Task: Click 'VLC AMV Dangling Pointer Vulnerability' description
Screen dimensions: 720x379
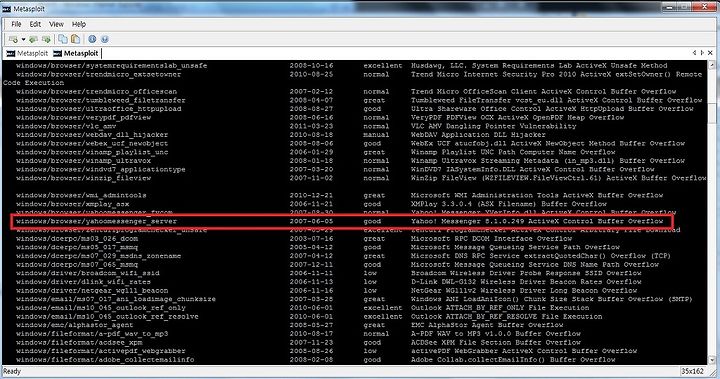Action: (x=493, y=126)
